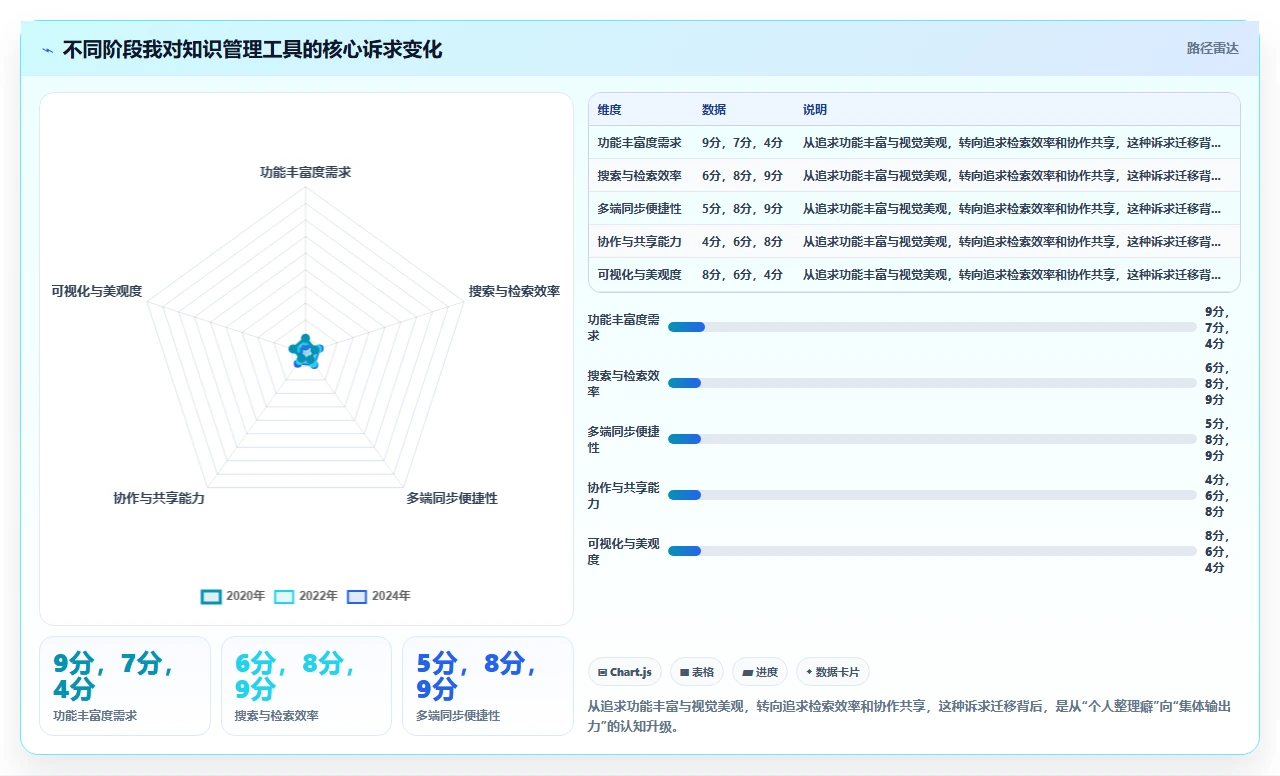Click the radar axis label 搜索与检索效率
This screenshot has height=776, width=1280.
point(514,291)
